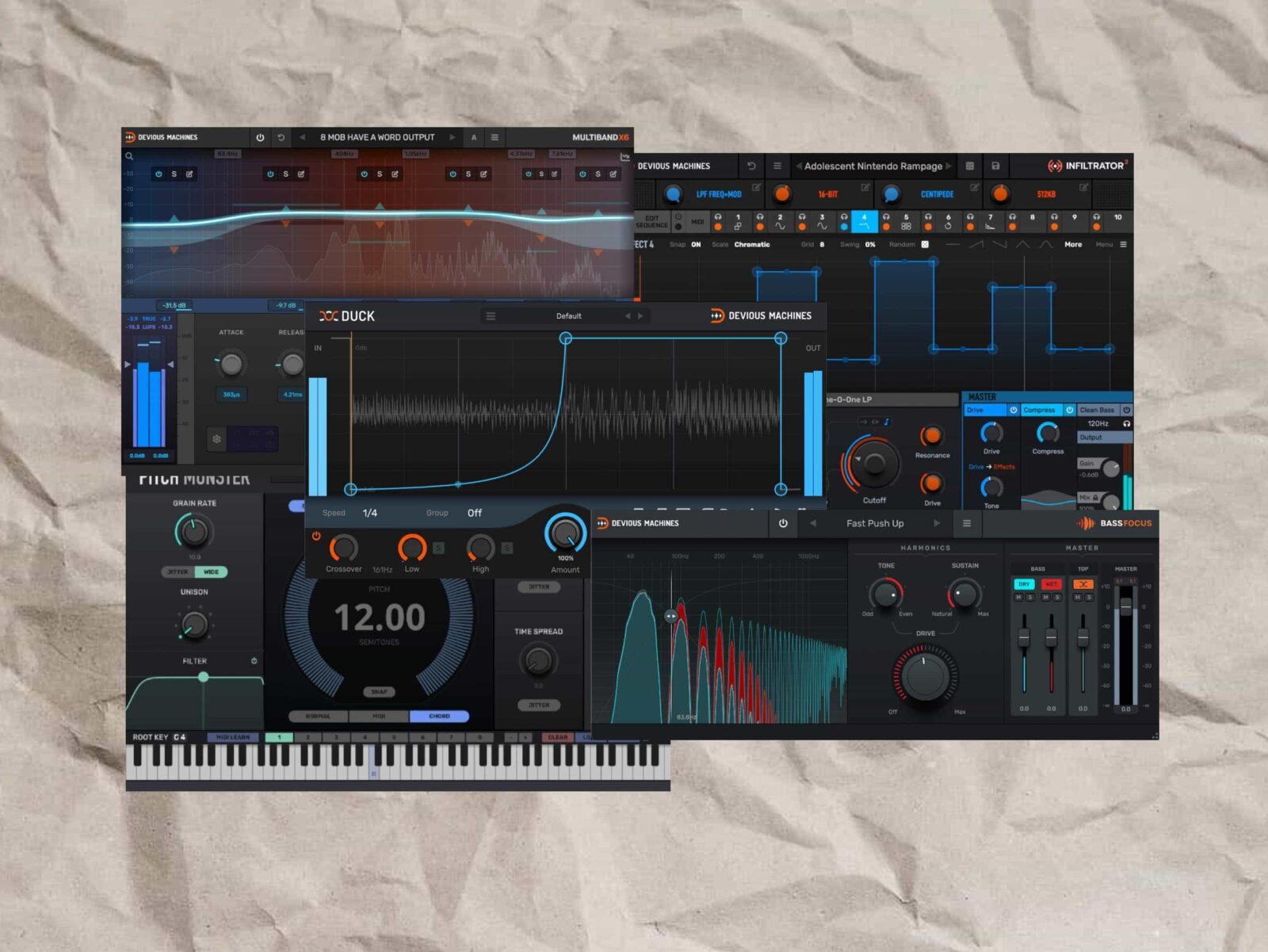Toggle Compress power switch in Master section

1069,410
